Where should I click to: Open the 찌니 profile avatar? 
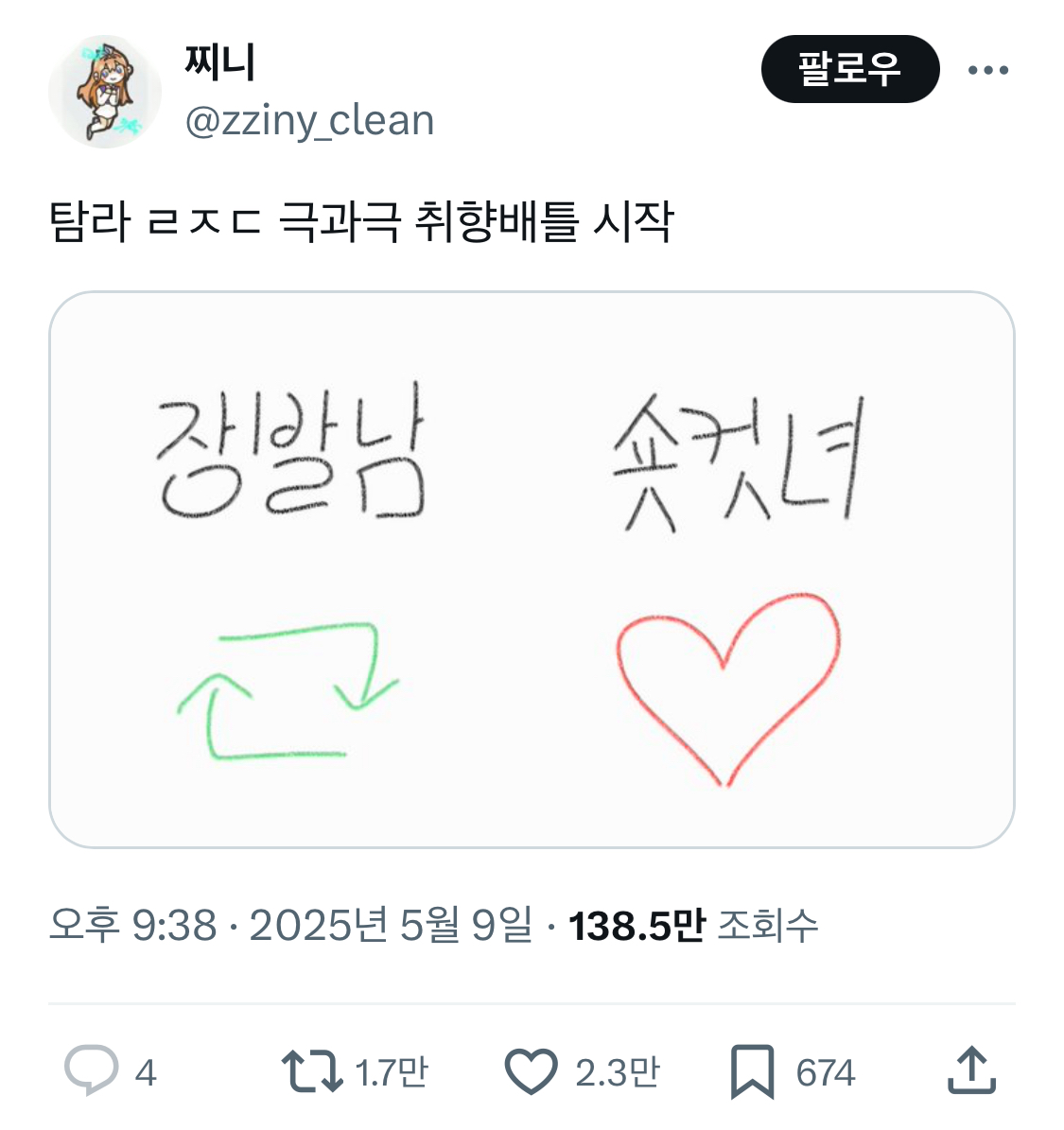104,92
